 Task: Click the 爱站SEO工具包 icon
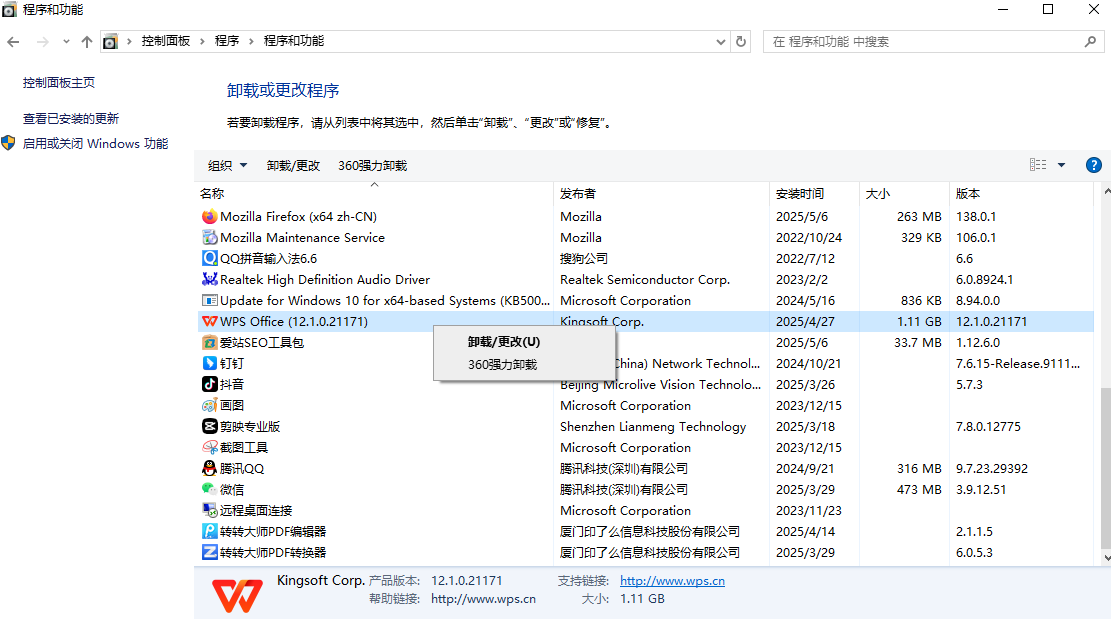[210, 342]
